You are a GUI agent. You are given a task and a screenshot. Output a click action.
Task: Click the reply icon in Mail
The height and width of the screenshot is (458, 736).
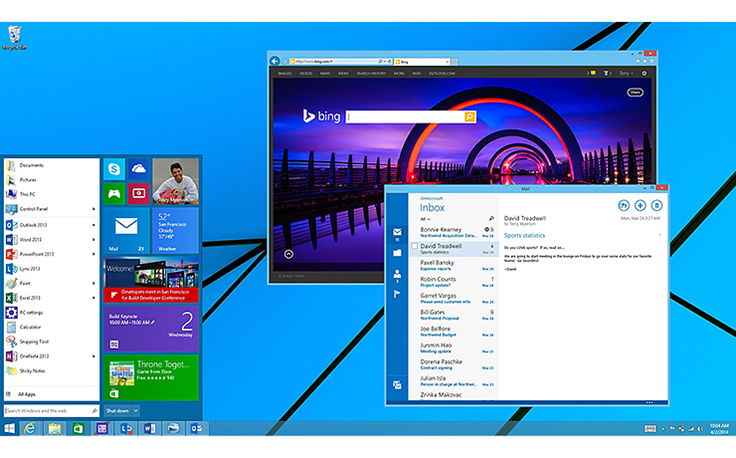pos(623,205)
